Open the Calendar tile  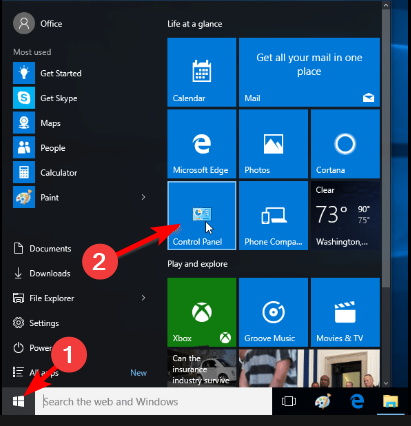(202, 72)
